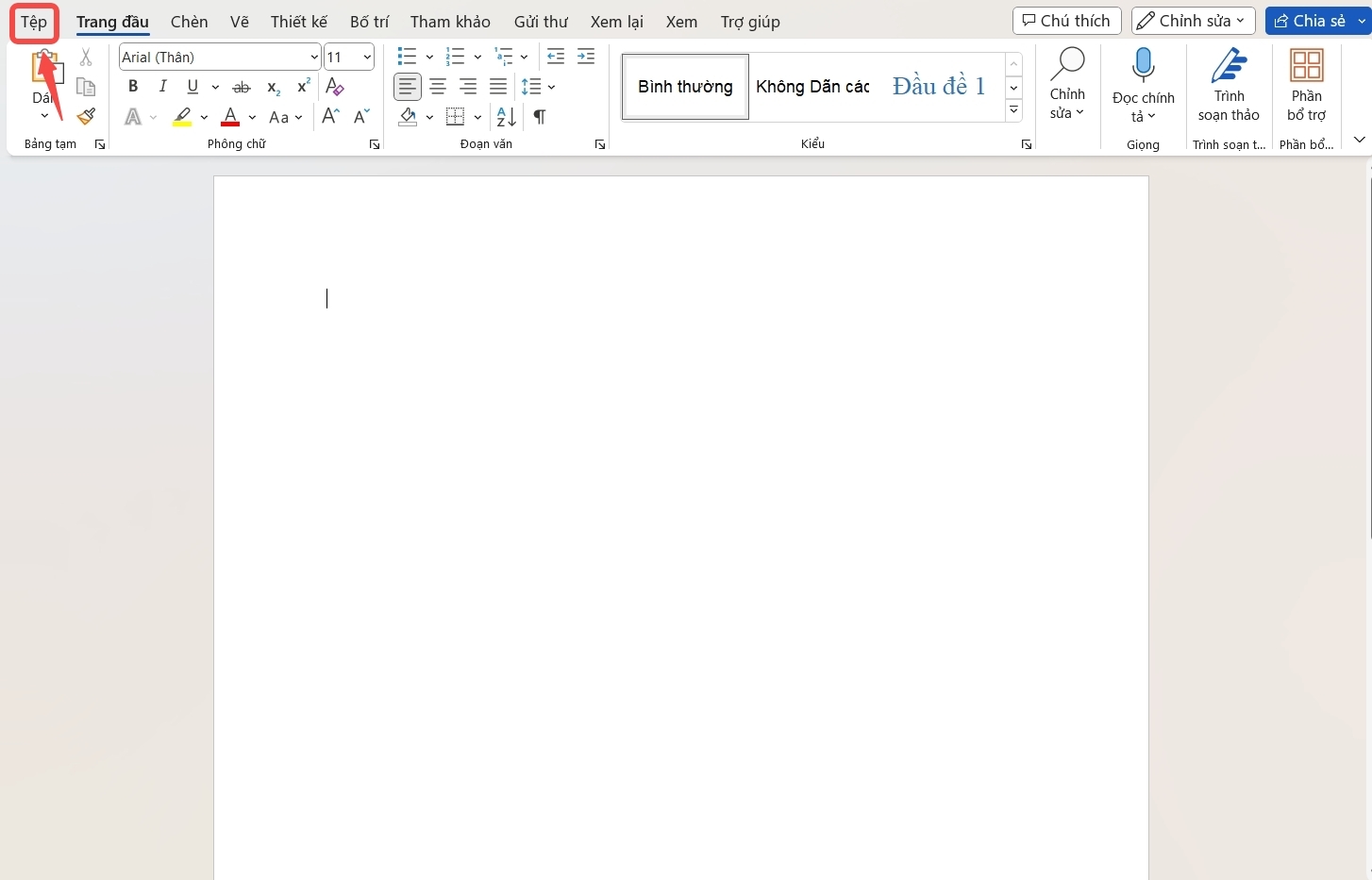The image size is (1372, 880).
Task: Toggle paragraph marks visibility
Action: click(x=540, y=117)
